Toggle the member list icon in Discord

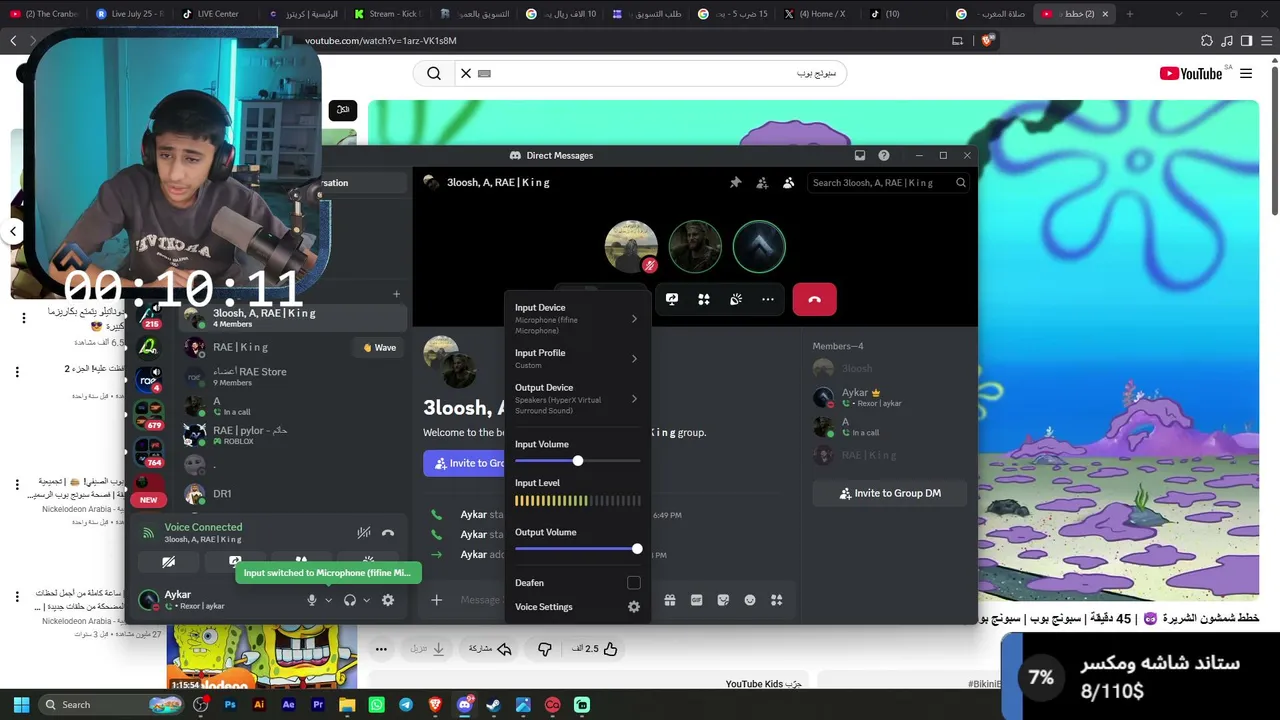click(x=788, y=183)
